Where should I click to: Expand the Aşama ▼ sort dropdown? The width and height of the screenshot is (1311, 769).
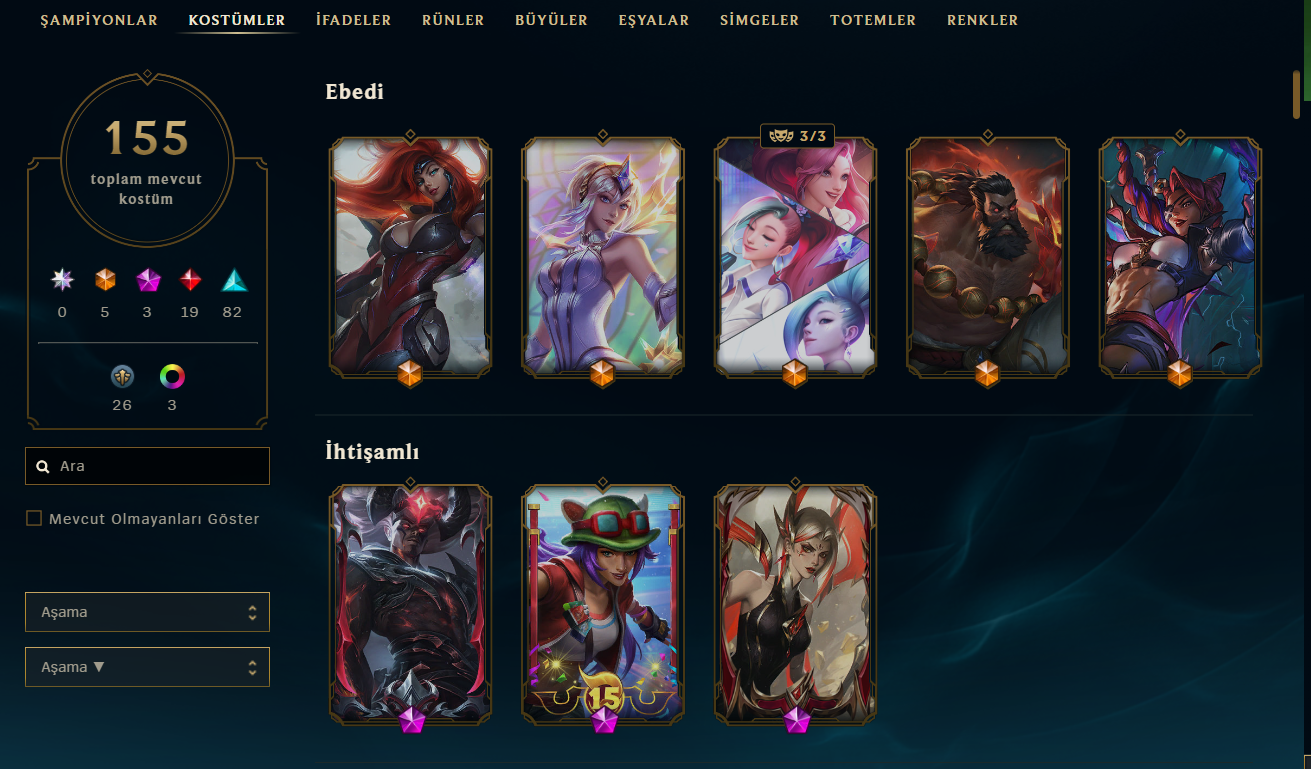tap(147, 667)
